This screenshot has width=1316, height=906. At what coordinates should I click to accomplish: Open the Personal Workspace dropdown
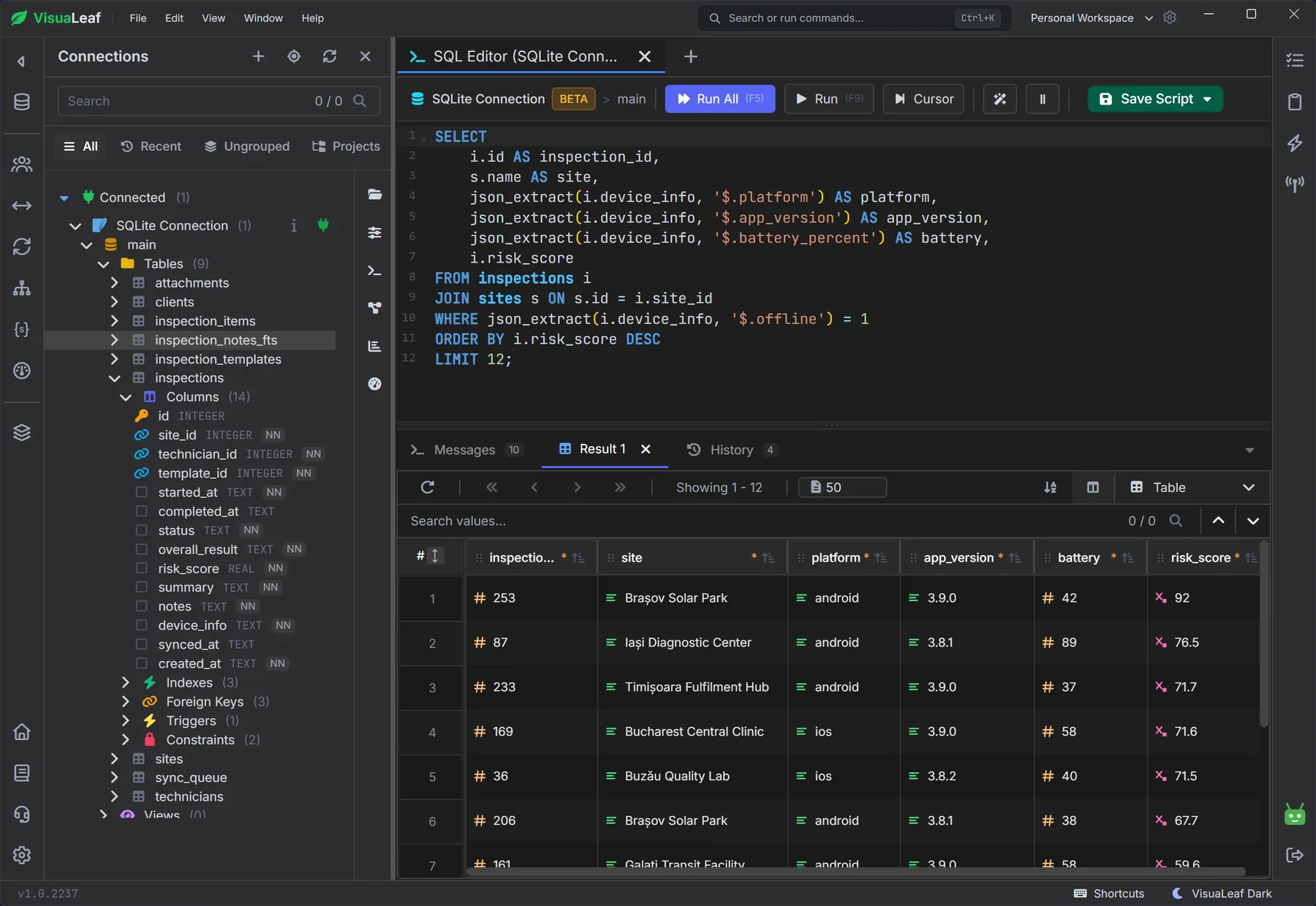1092,18
